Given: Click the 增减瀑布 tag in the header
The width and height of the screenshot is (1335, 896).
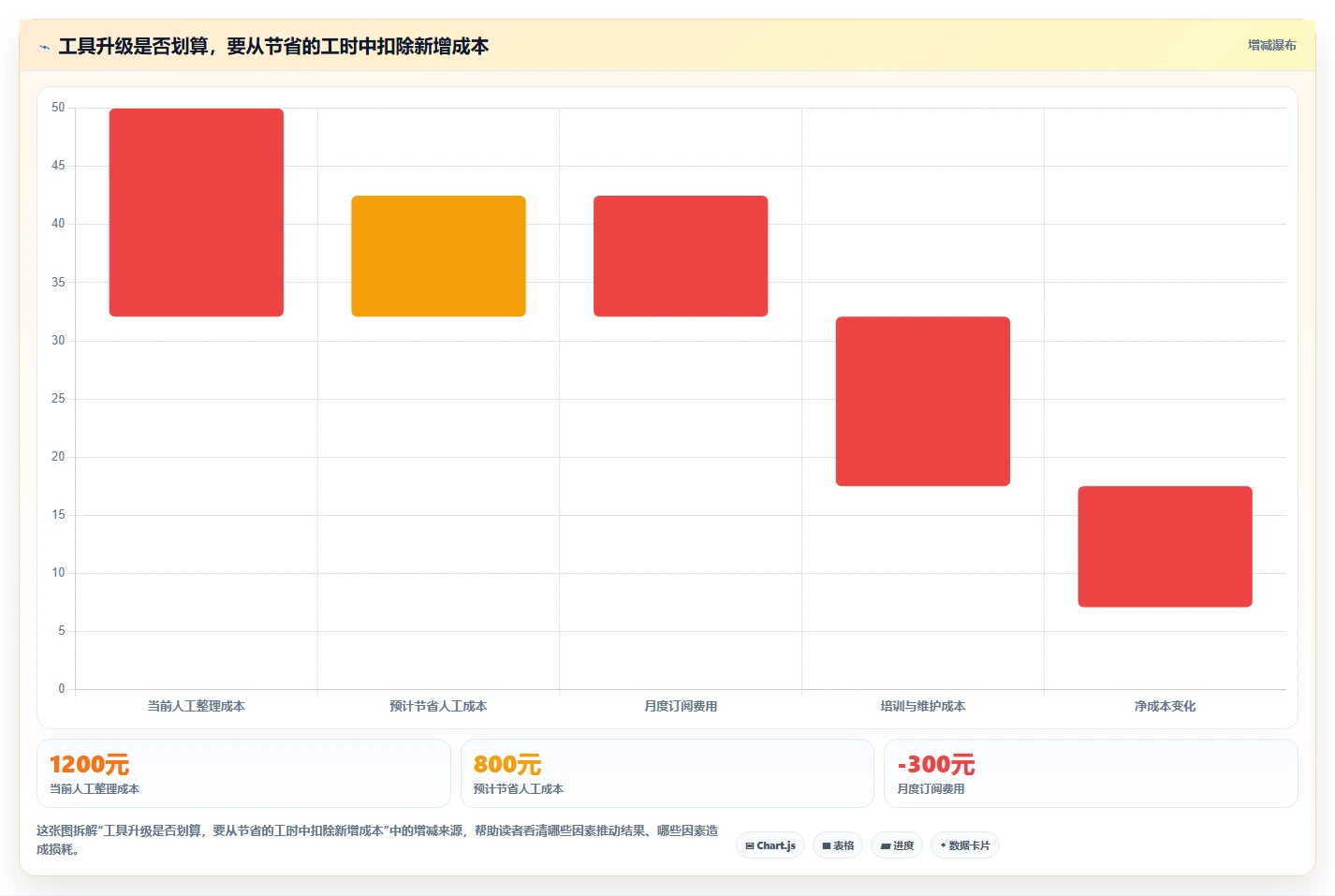Looking at the screenshot, I should [1271, 45].
